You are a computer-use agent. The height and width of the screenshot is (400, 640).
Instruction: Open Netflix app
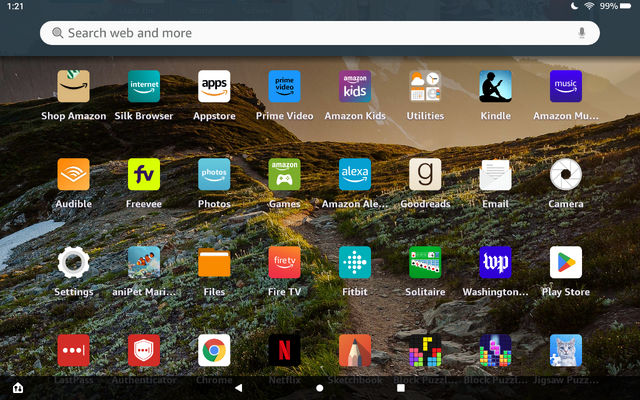click(284, 350)
